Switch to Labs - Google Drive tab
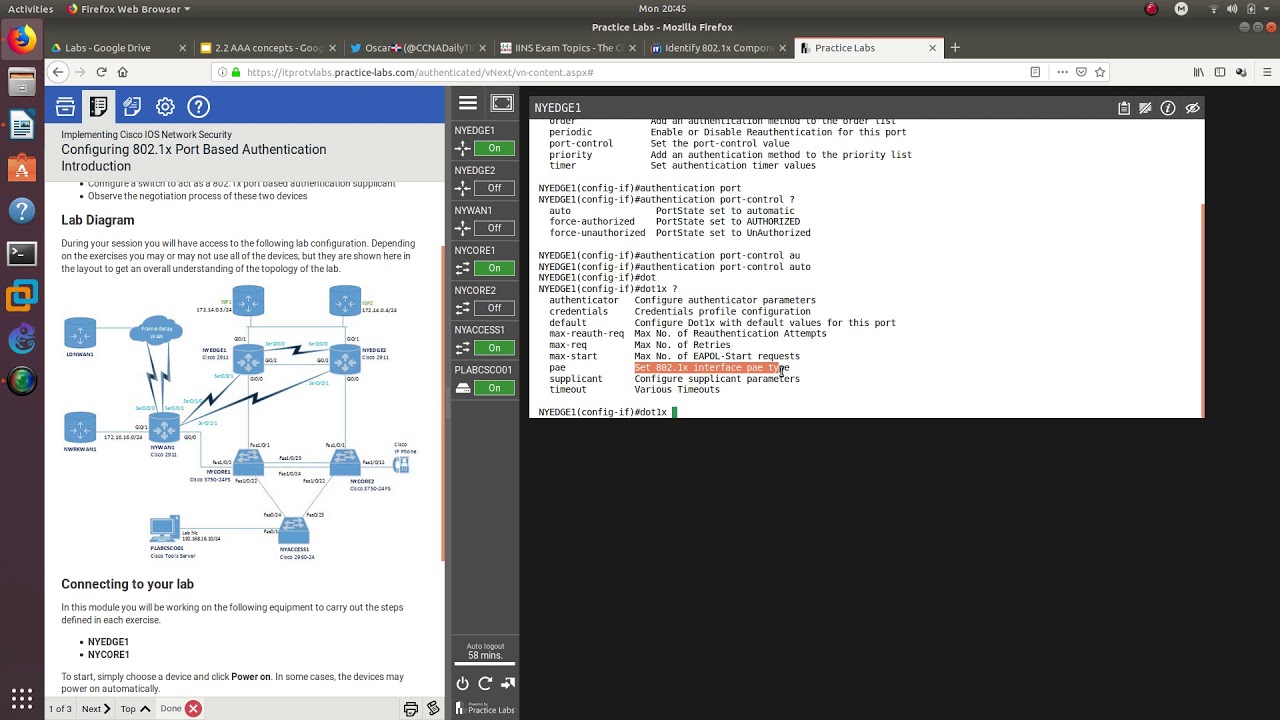The width and height of the screenshot is (1280, 720). click(x=118, y=47)
